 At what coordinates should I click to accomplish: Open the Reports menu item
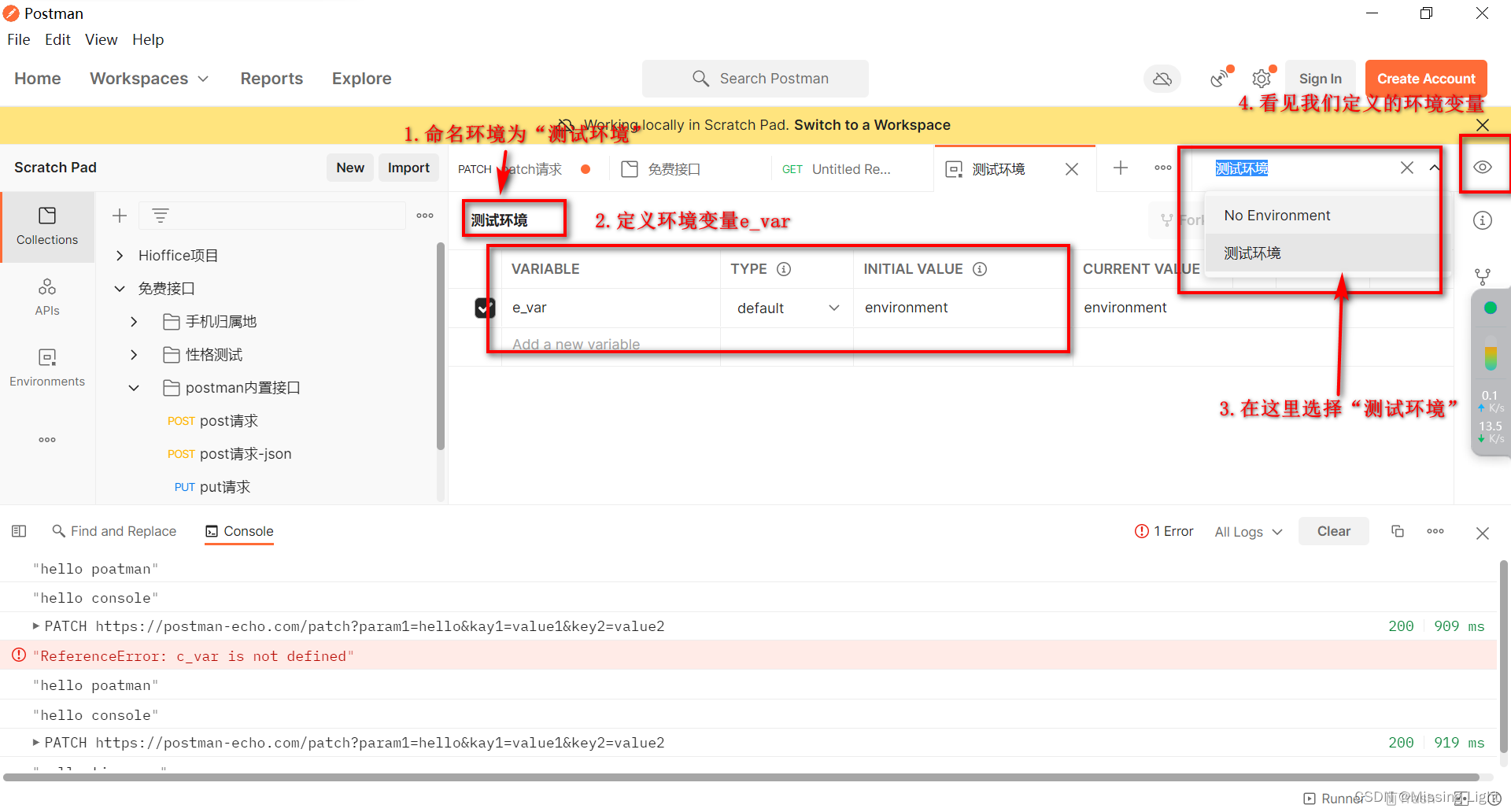click(x=272, y=78)
